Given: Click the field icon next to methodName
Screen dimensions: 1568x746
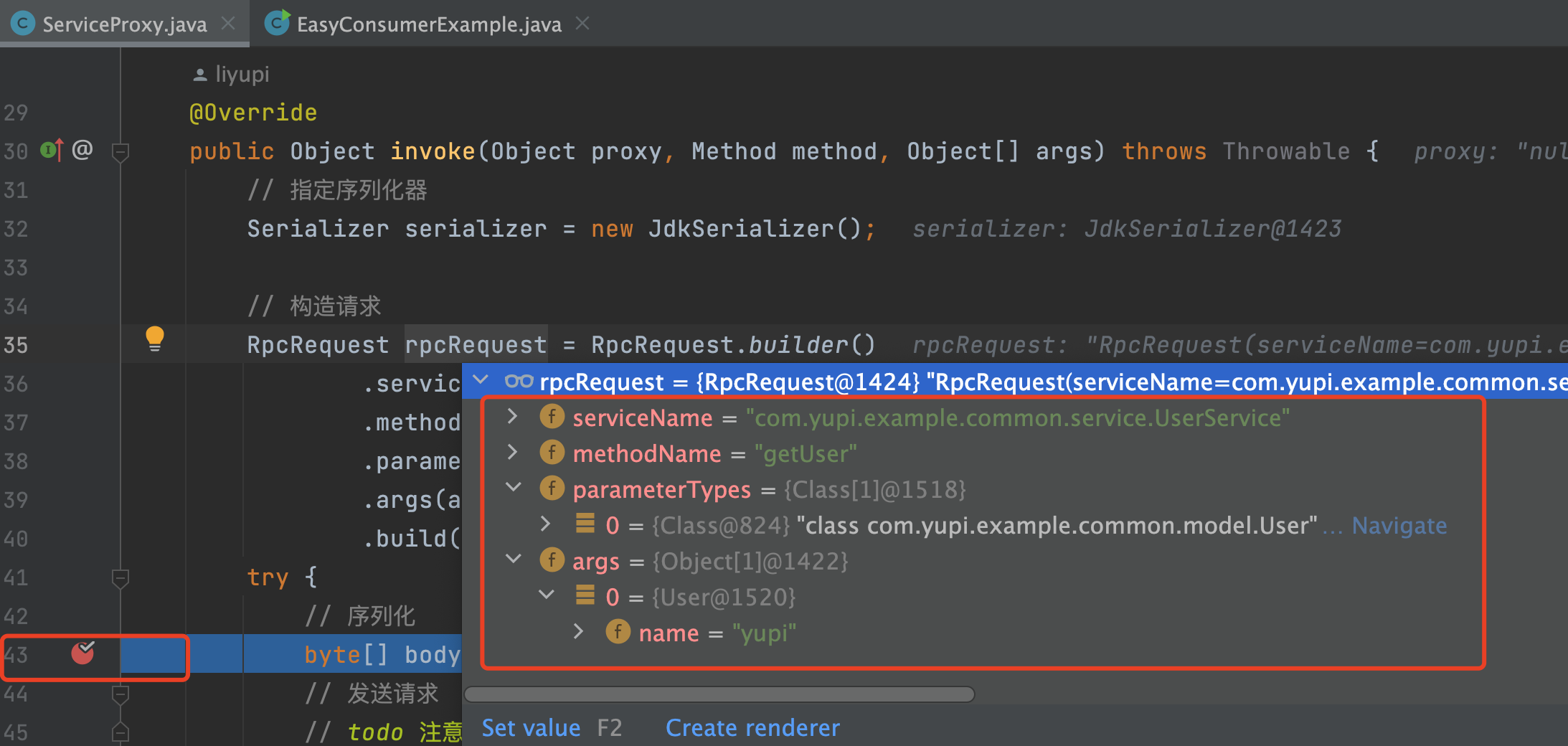Looking at the screenshot, I should point(552,453).
